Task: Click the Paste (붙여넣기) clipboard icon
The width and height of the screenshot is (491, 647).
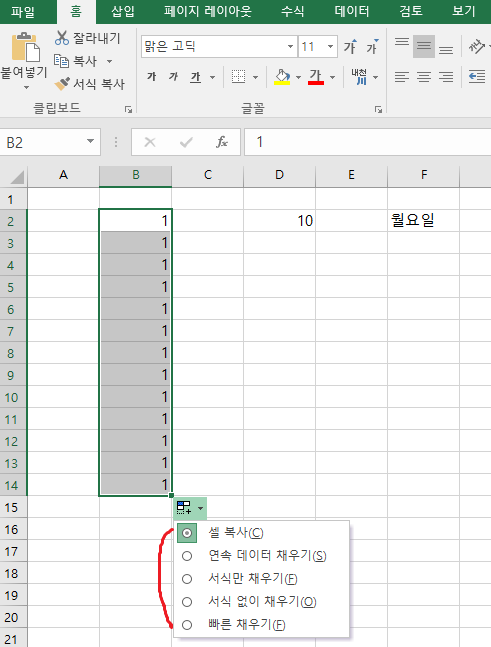Action: click(26, 47)
